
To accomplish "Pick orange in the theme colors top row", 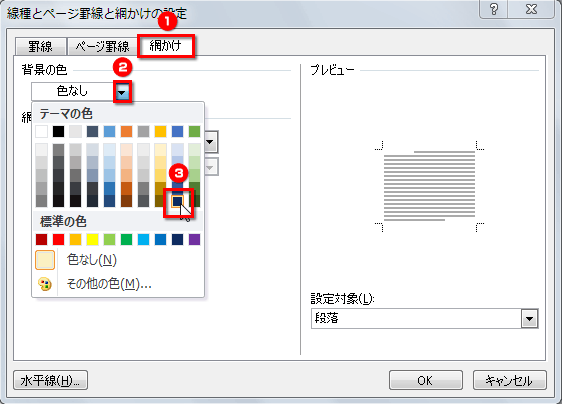I will click(x=126, y=132).
